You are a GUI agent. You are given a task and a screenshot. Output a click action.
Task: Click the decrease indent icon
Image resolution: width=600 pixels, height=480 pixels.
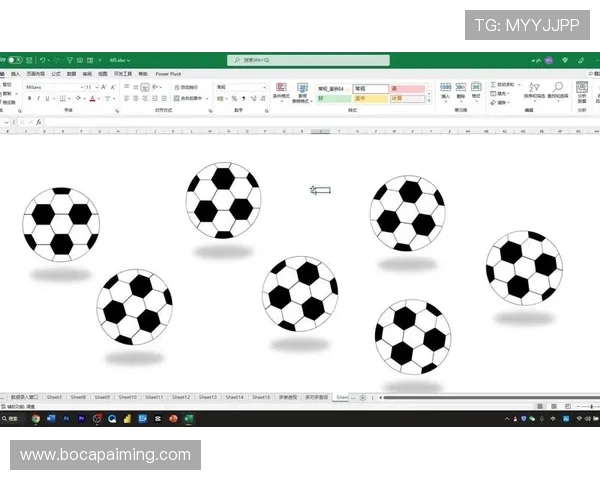[x=155, y=98]
